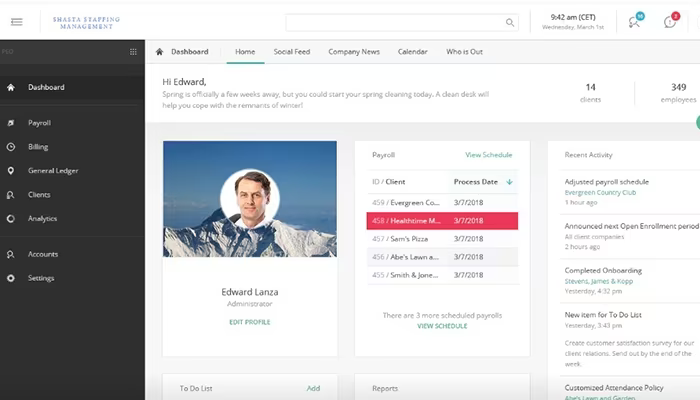Open the Who is Out tab
The image size is (700, 400).
tap(464, 52)
